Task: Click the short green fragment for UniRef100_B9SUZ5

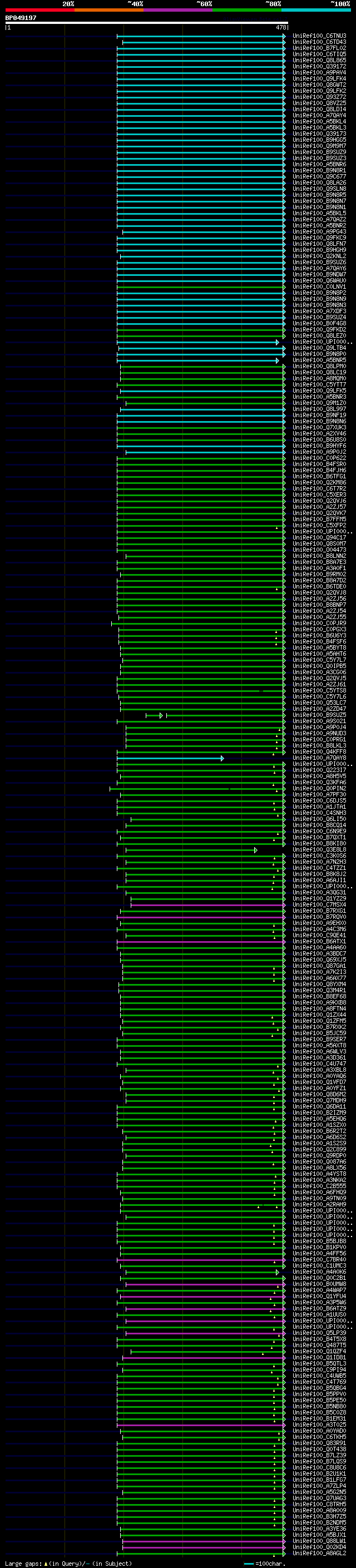Action: pos(155,715)
